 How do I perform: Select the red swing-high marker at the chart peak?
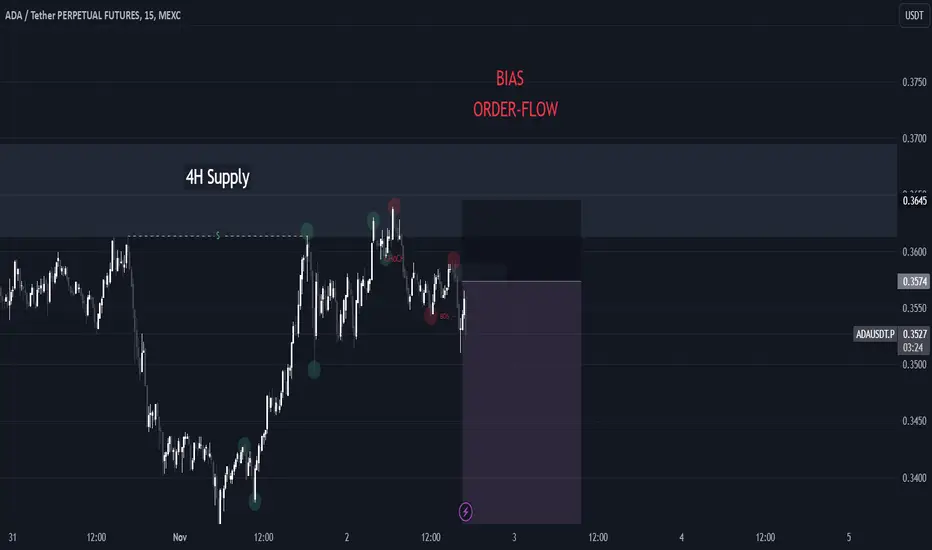click(394, 206)
